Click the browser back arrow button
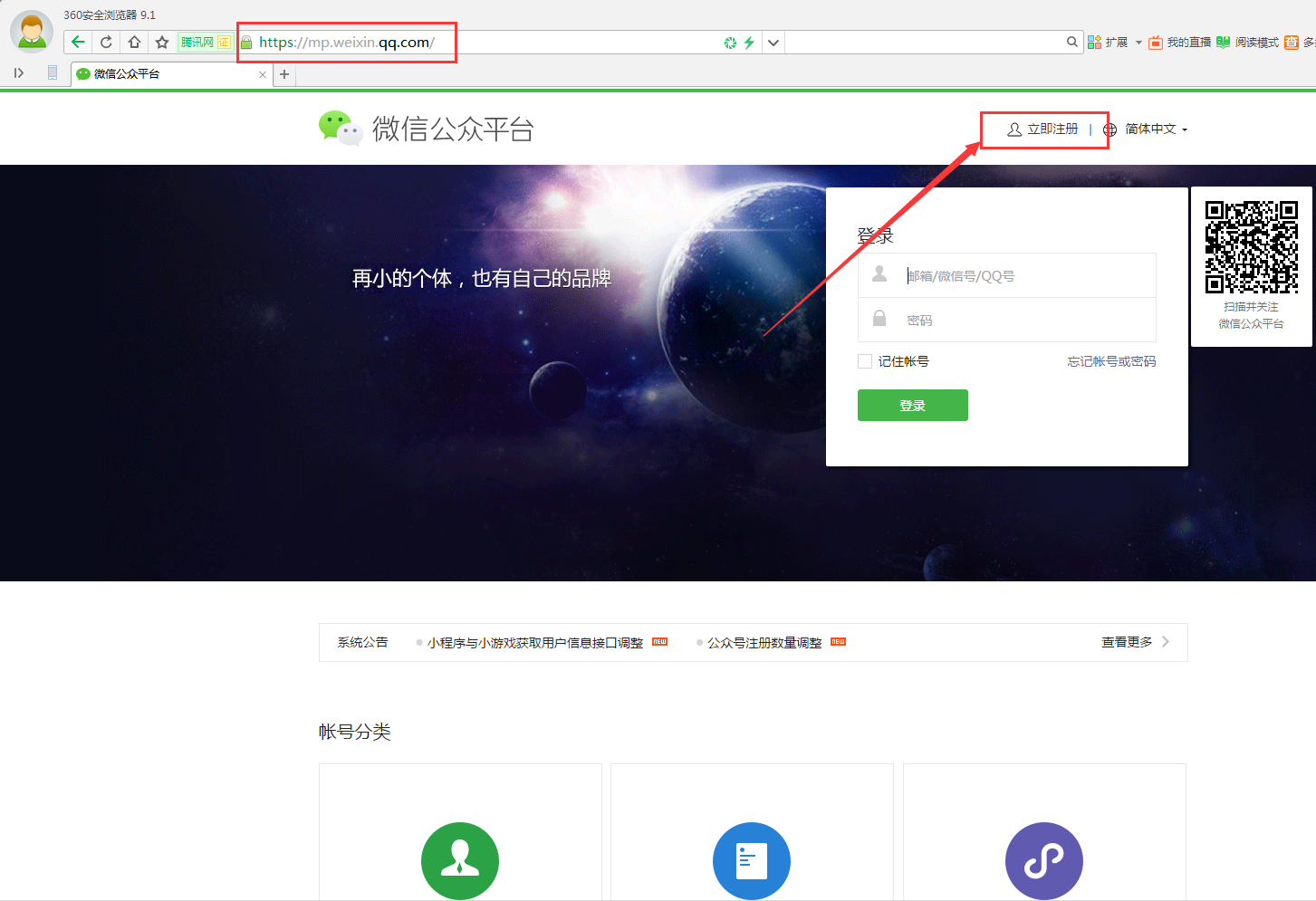This screenshot has height=901, width=1316. coord(78,42)
